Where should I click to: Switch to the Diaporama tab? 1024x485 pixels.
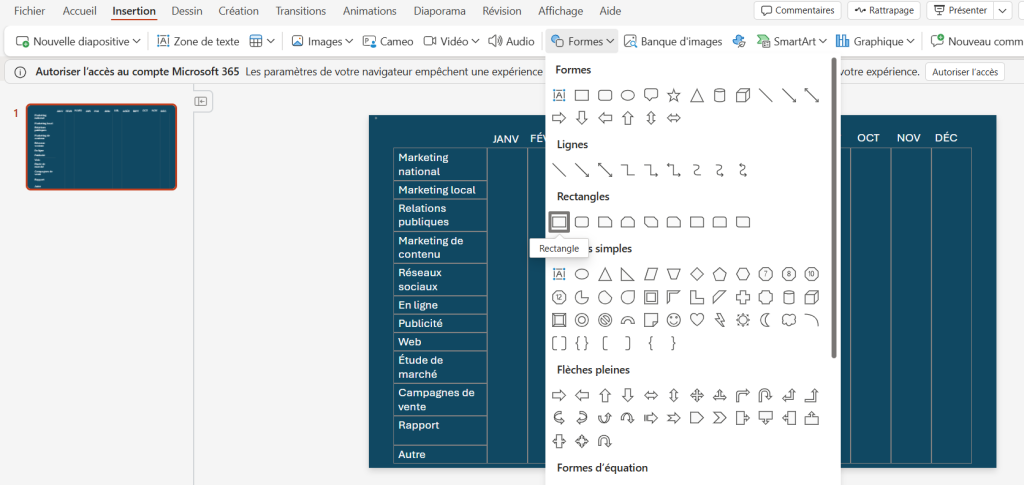tap(440, 11)
